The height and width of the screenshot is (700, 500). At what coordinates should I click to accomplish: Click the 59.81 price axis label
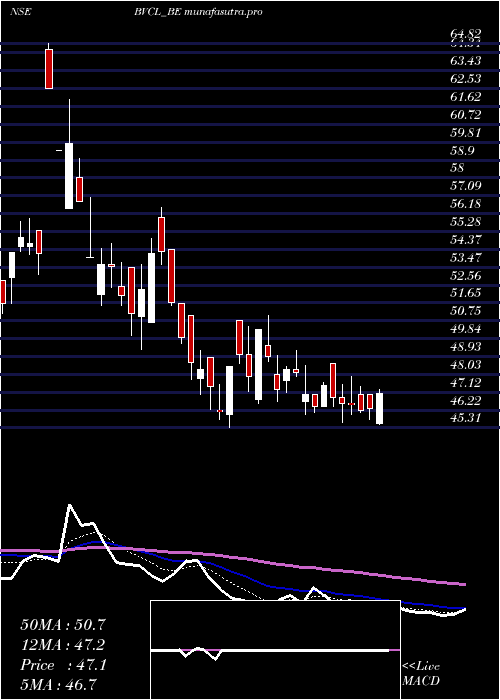(x=466, y=132)
